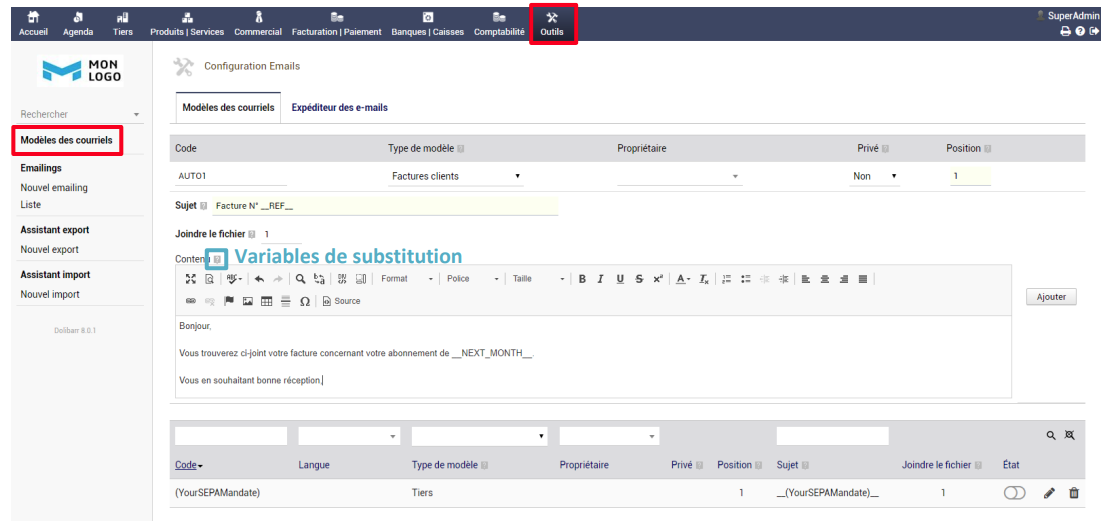Switch to Expéditeur des e-mails tab
Screen dimensions: 1106x521
[340, 108]
